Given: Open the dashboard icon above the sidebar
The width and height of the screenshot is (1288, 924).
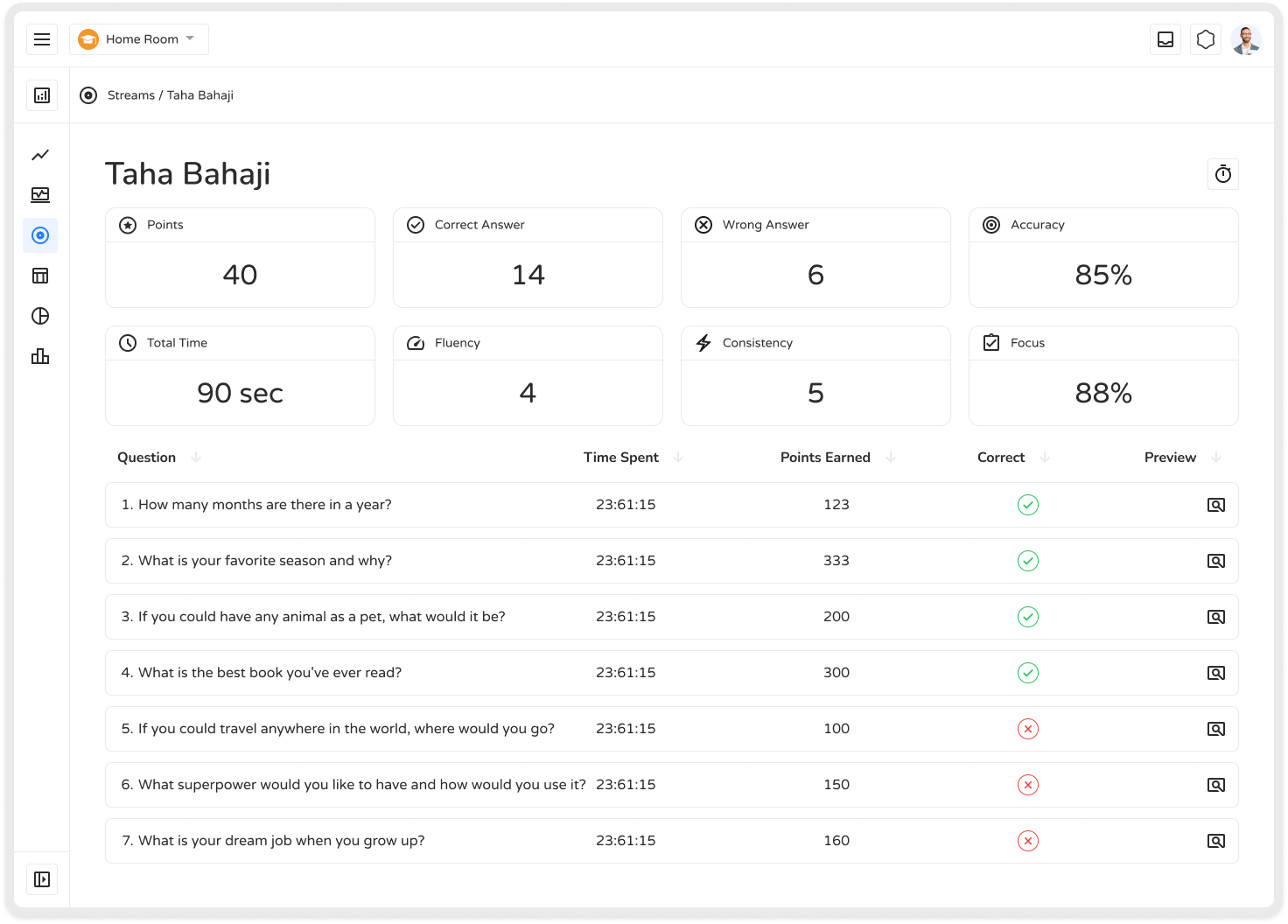Looking at the screenshot, I should coord(41,94).
